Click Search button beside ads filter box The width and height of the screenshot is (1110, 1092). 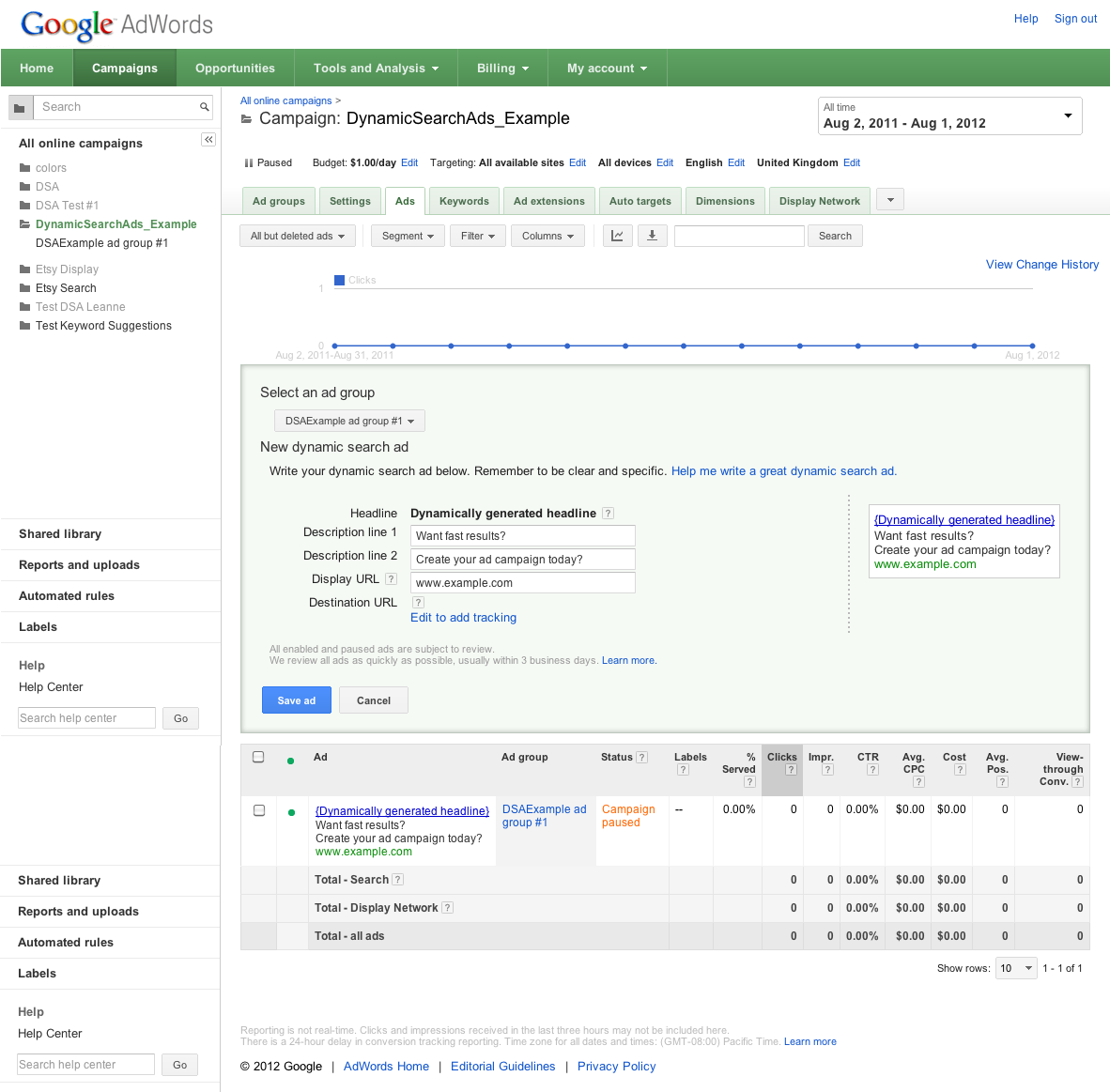tap(836, 236)
